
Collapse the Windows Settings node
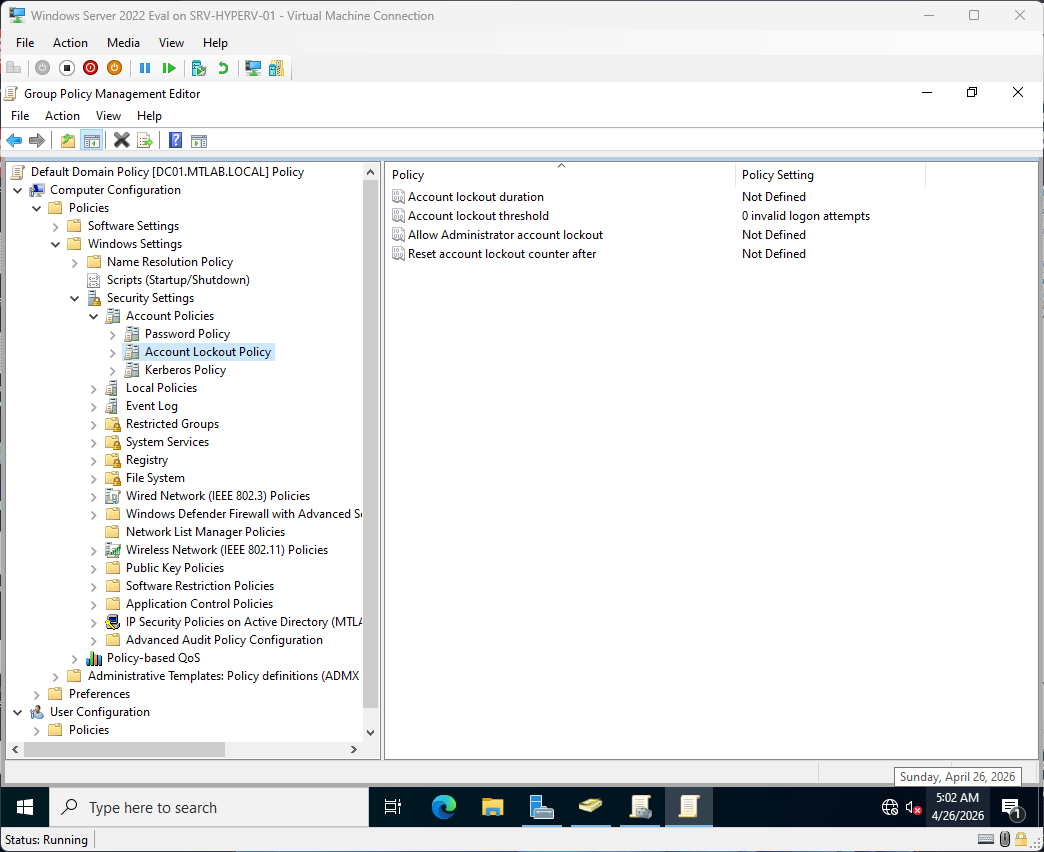[56, 244]
